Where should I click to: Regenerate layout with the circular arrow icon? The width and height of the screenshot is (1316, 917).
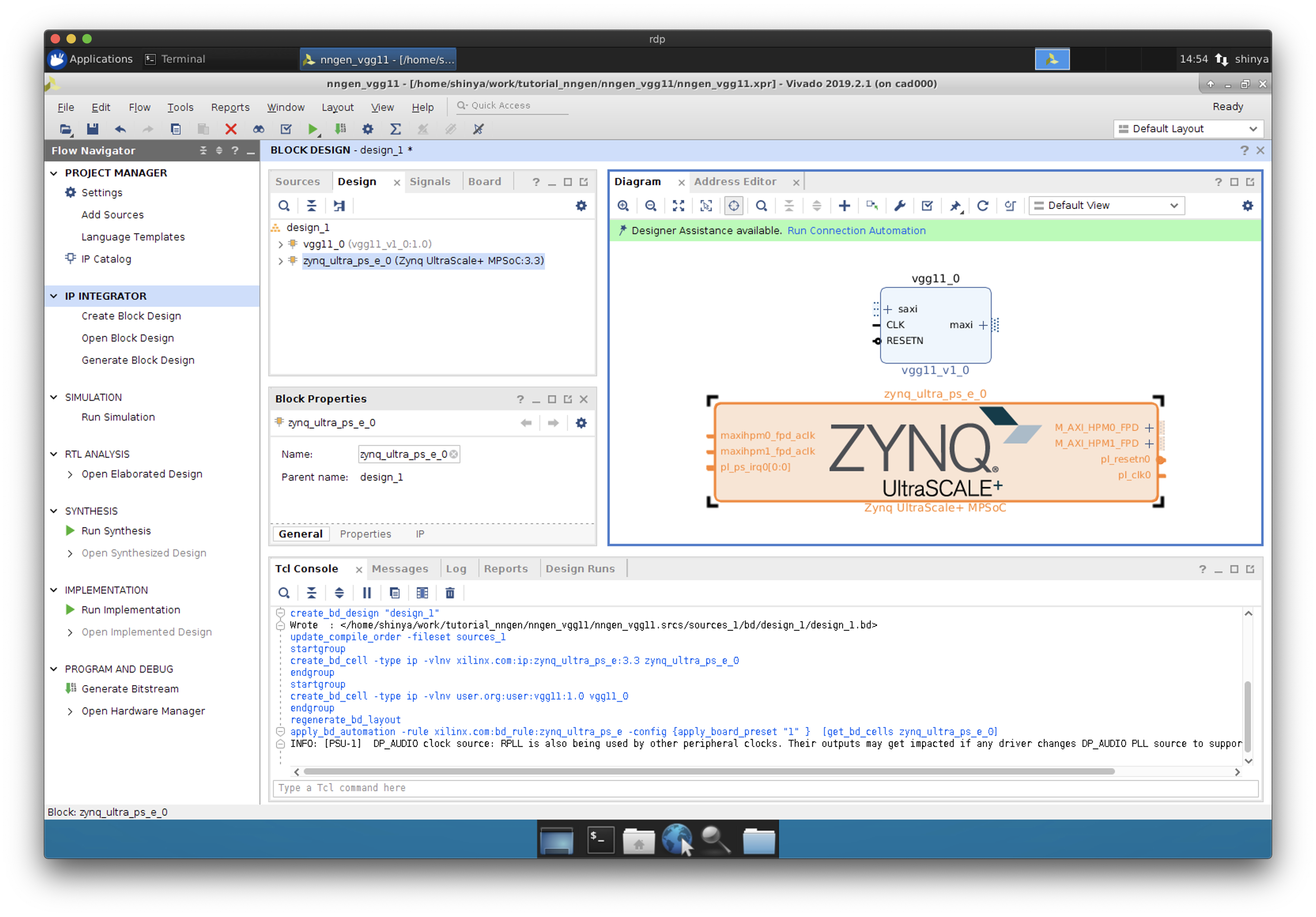pos(982,206)
